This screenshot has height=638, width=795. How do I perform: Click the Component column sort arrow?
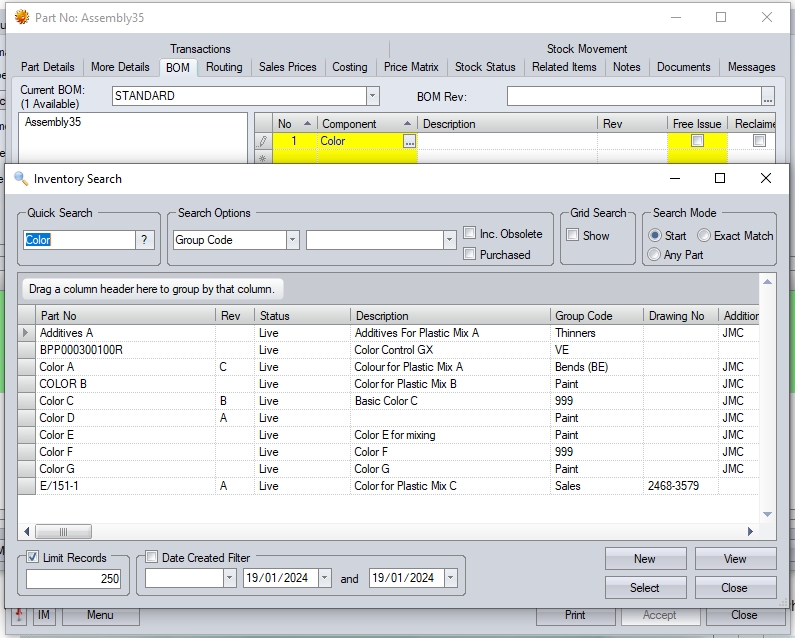[407, 124]
